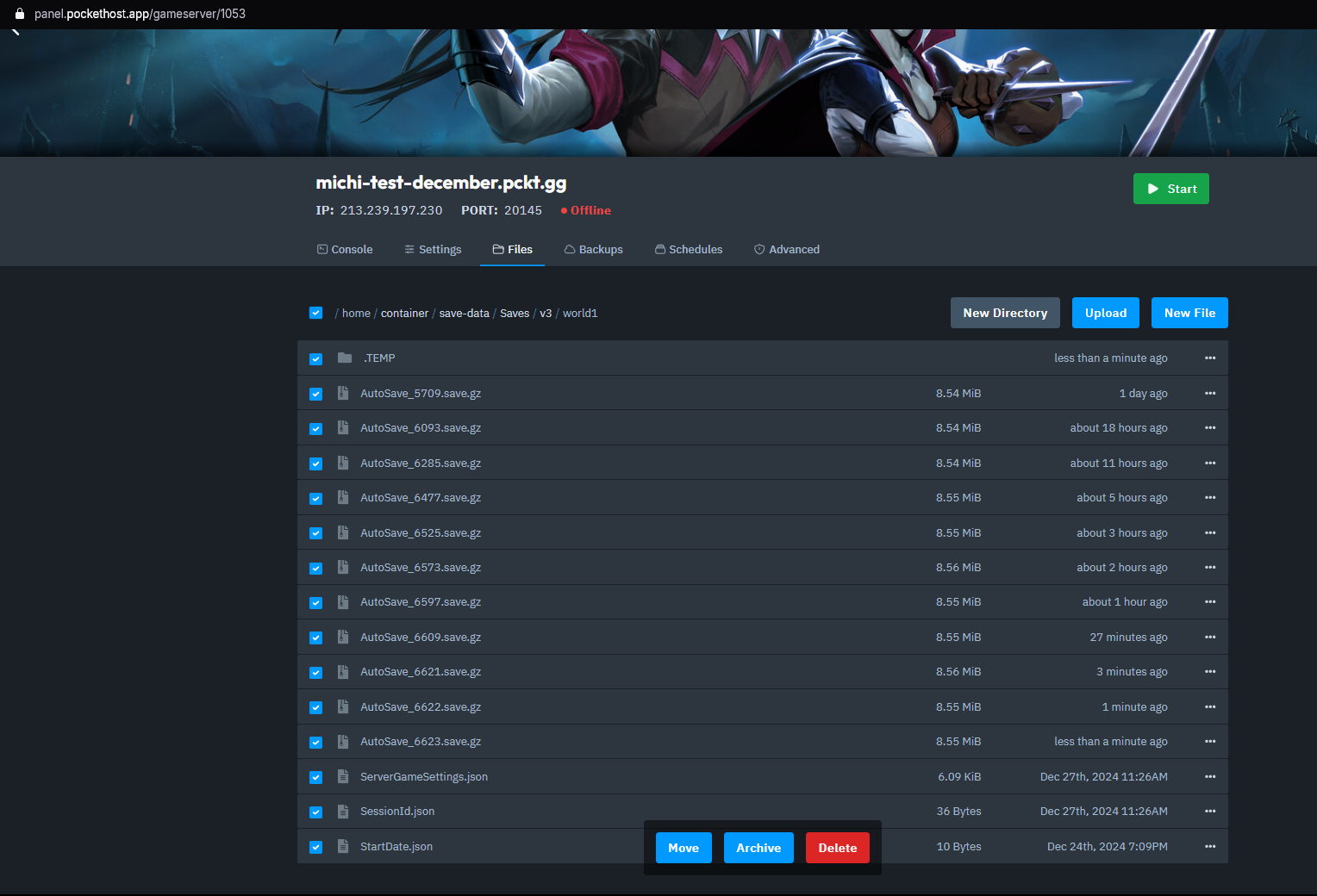Click file icon for AutoSave_6622.save.gz
1317x896 pixels.
point(343,706)
